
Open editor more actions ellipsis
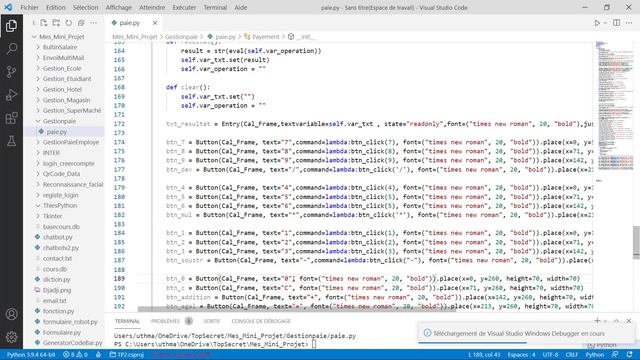[629, 23]
